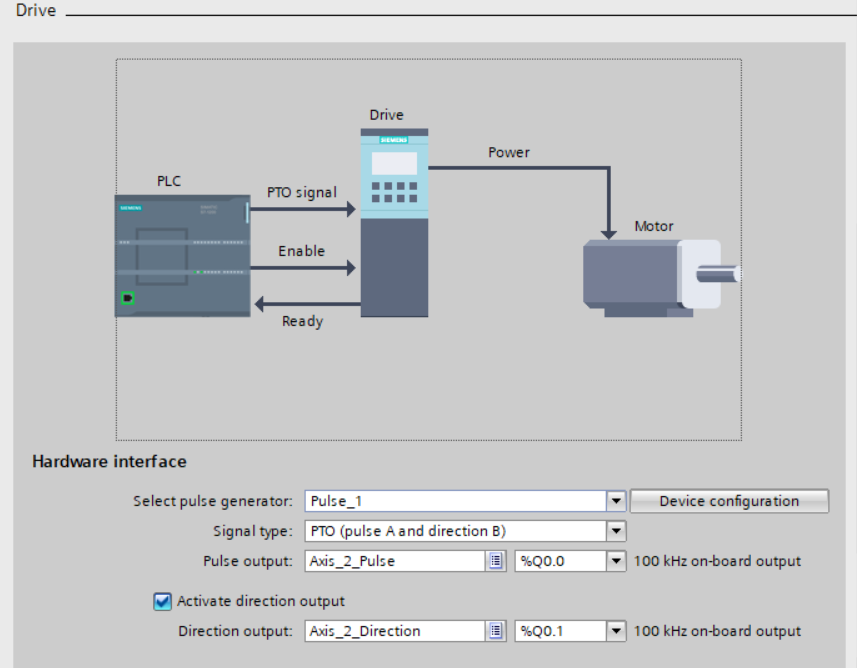Click the Motor label

pos(654,226)
